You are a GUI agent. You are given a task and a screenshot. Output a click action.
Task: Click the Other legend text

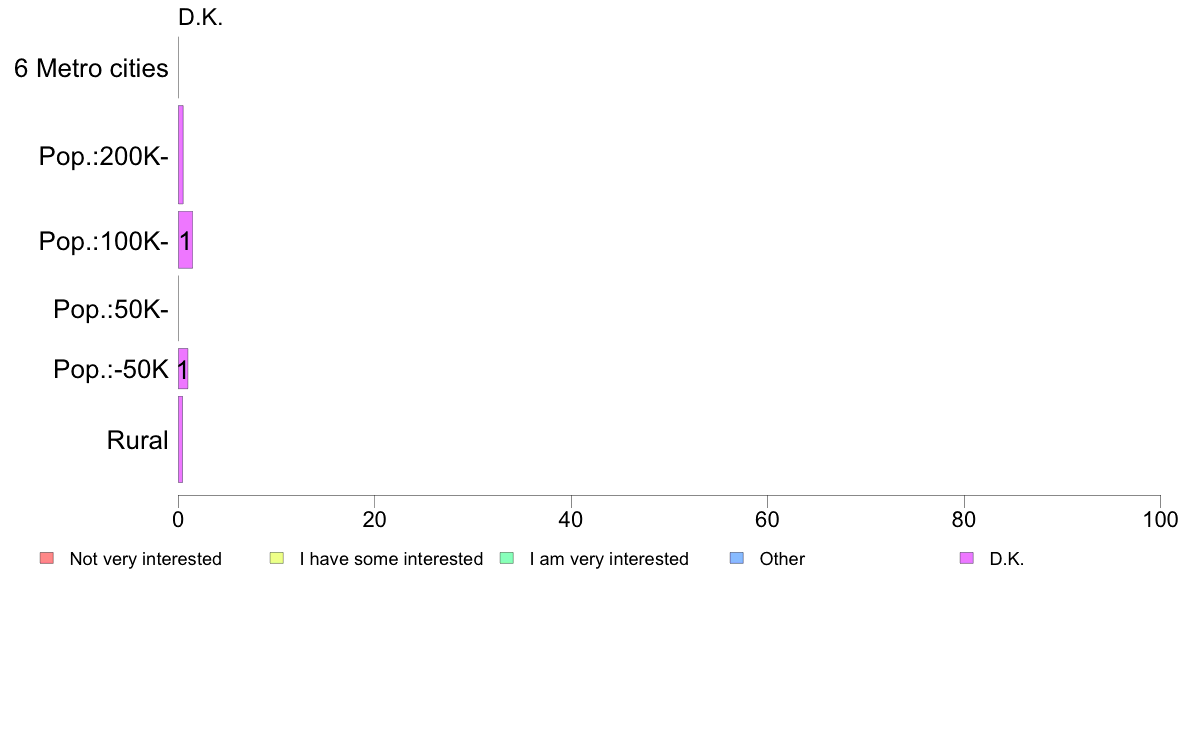pos(782,559)
